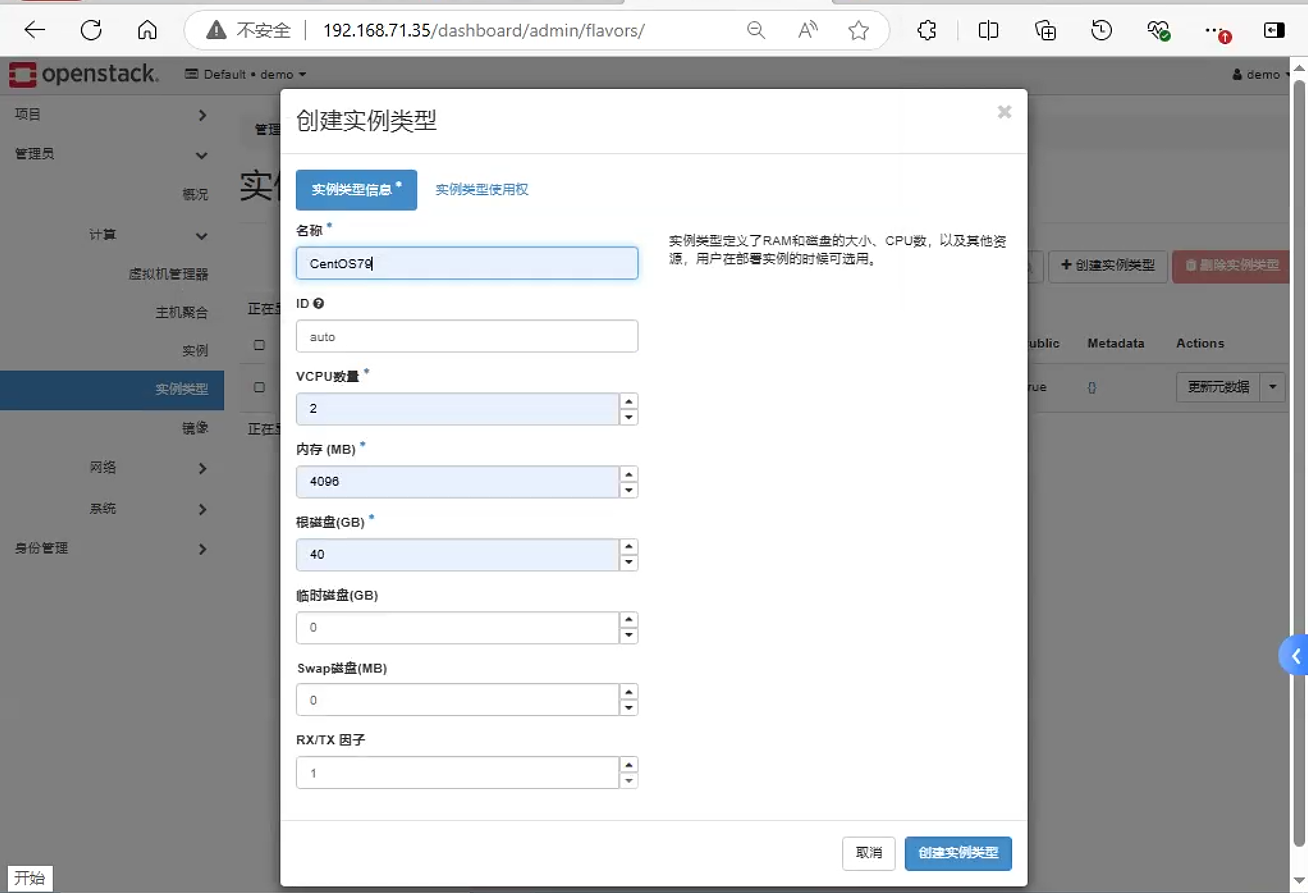1308x893 pixels.
Task: Add page to favorites star
Action: tap(858, 31)
